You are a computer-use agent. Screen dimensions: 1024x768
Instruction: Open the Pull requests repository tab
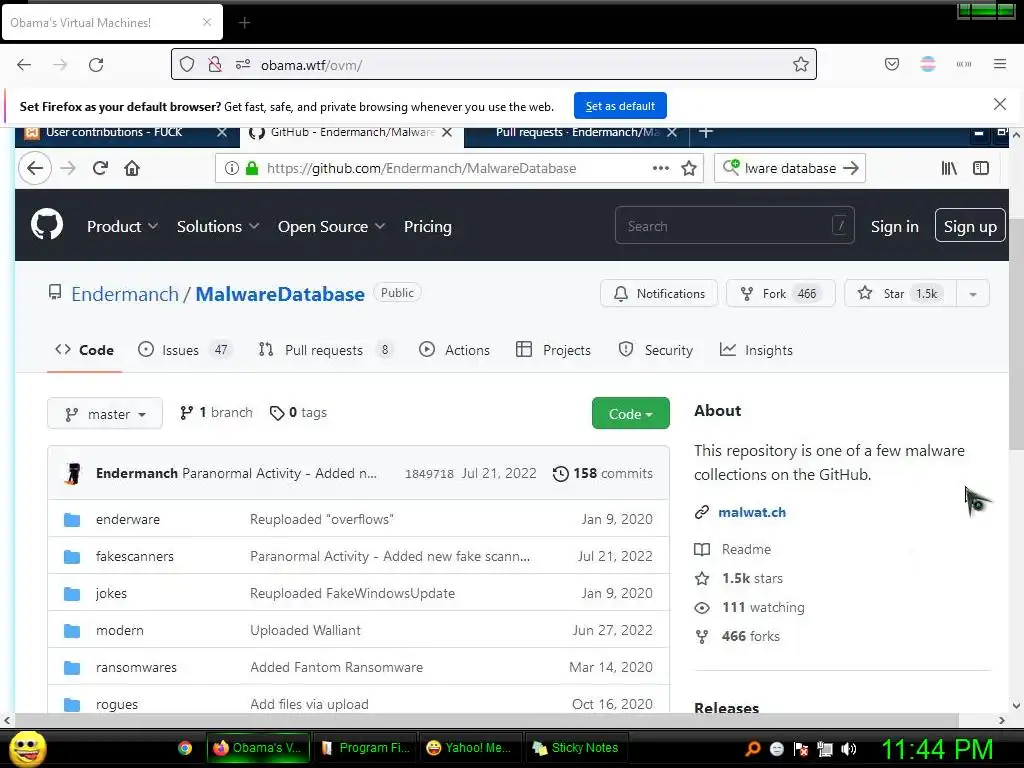[x=327, y=350]
